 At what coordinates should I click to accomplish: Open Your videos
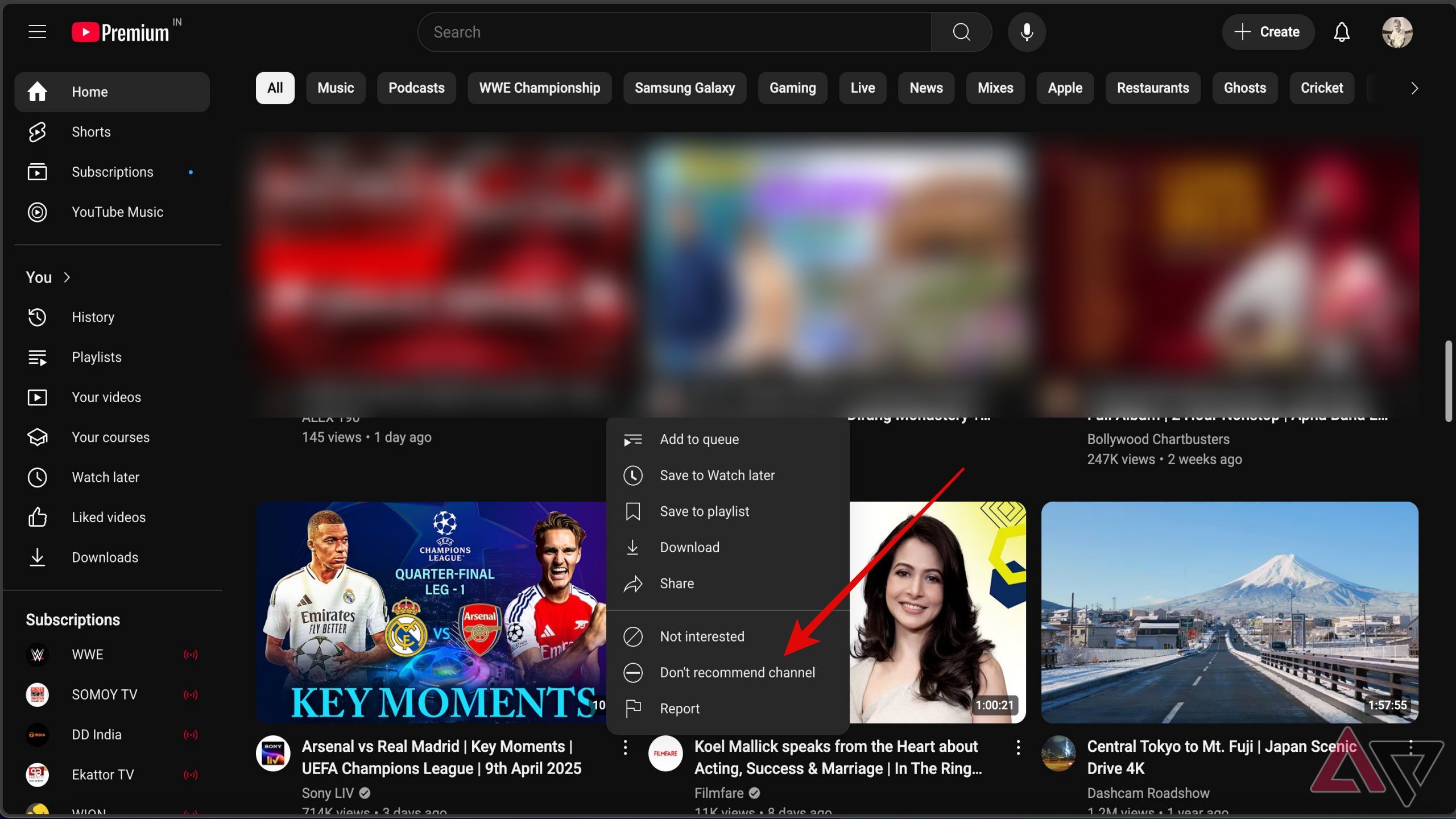click(112, 397)
